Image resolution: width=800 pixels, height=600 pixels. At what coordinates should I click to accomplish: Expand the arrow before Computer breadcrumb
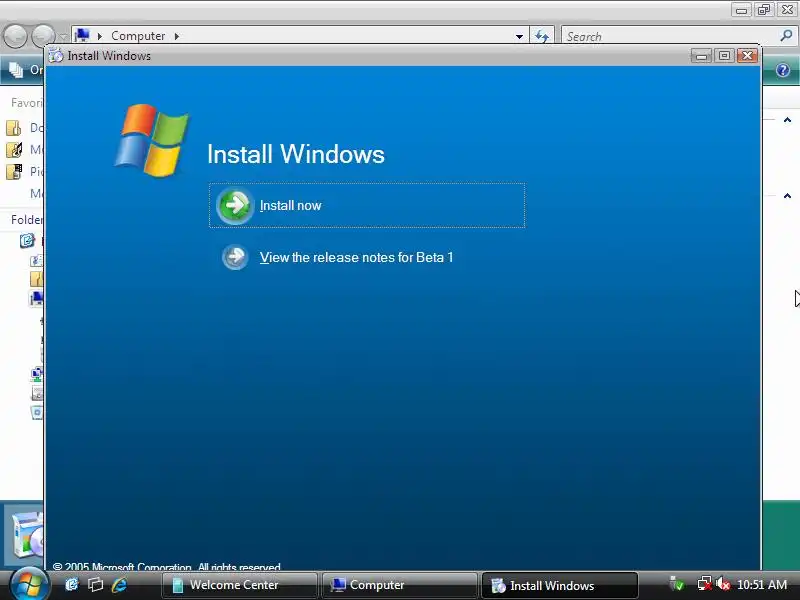[99, 36]
